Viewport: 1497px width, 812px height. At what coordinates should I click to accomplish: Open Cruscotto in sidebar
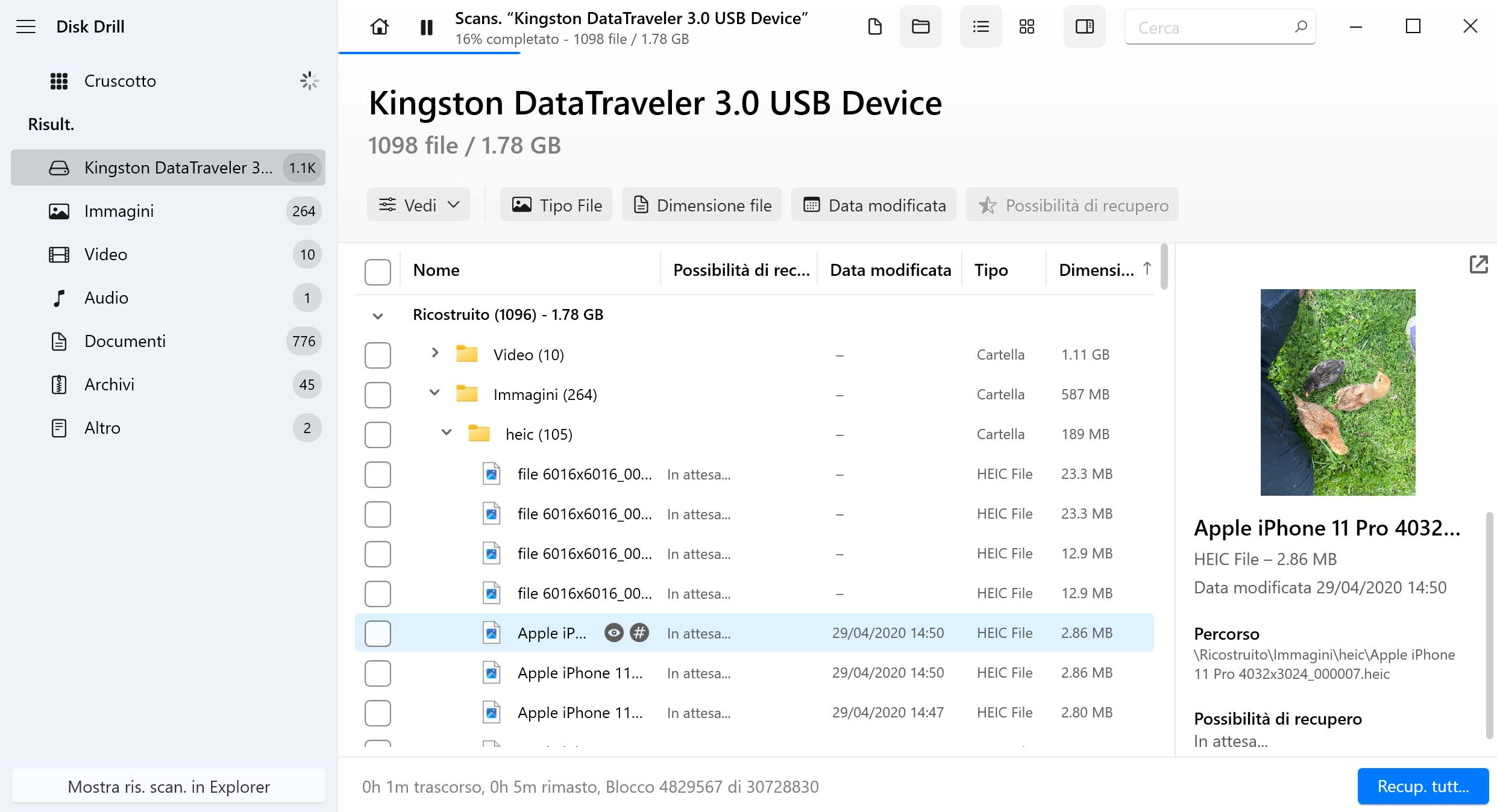[x=168, y=81]
